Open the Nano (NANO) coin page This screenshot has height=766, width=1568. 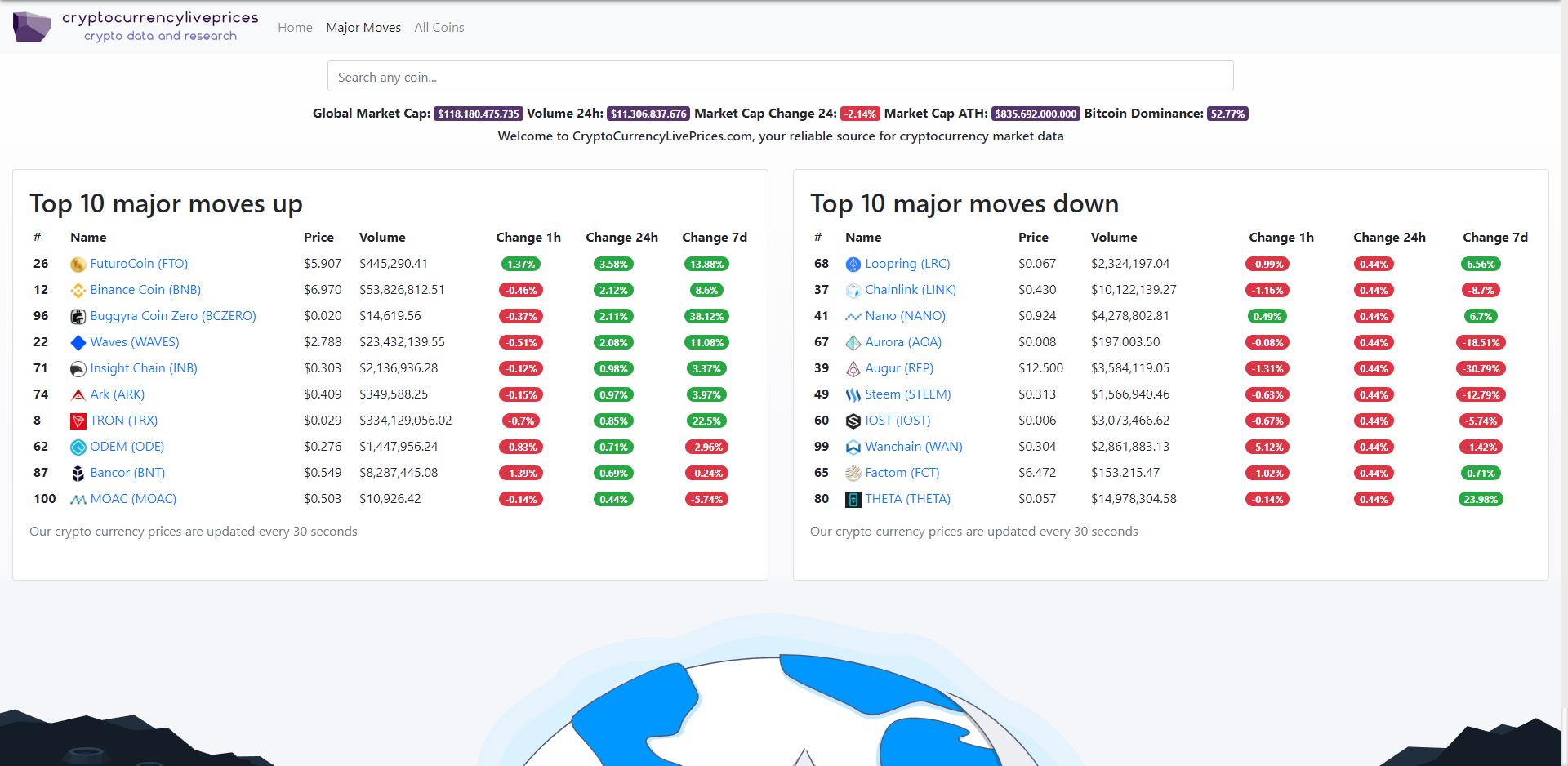905,316
